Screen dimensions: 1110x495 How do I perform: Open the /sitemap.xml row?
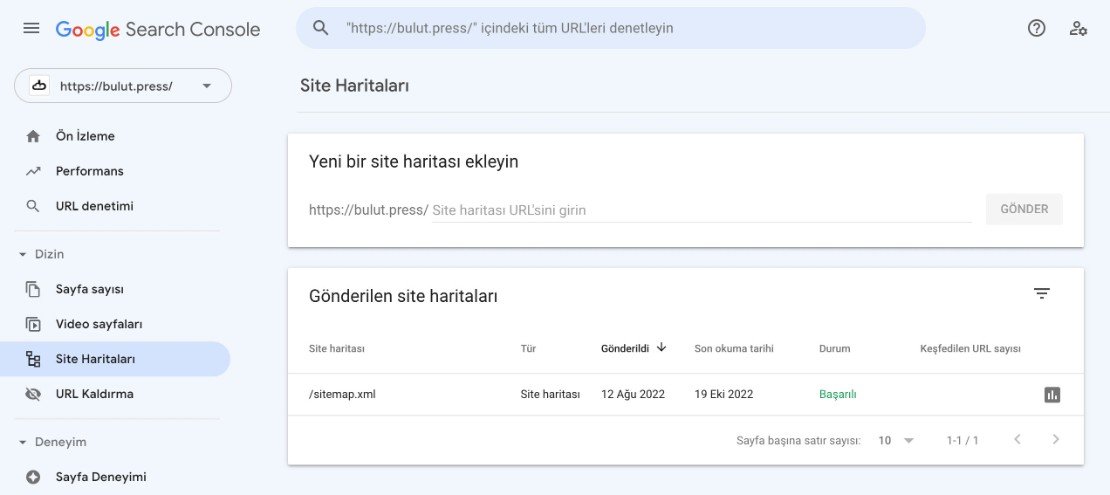click(342, 394)
